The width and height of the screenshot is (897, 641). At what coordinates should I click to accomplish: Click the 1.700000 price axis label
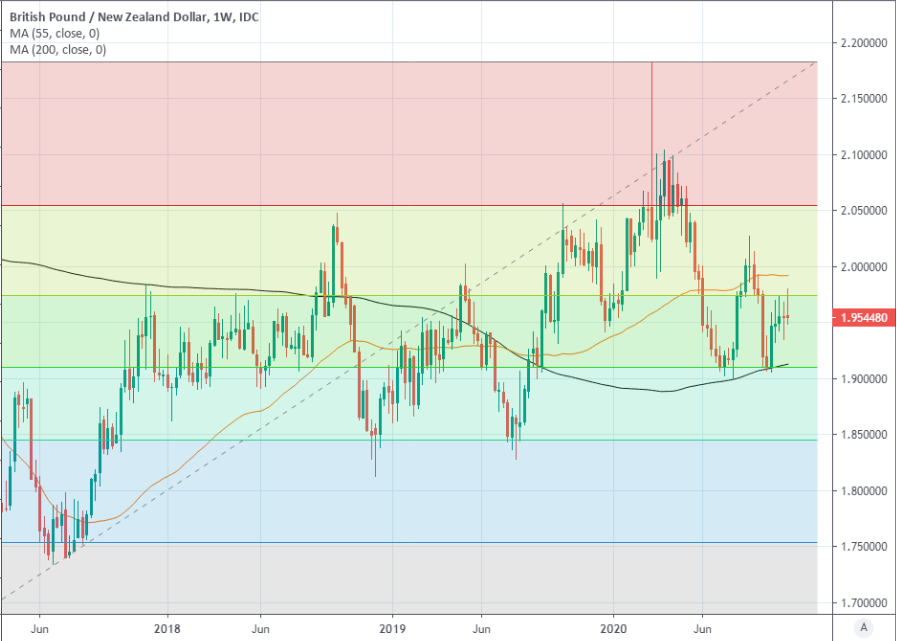pos(862,603)
